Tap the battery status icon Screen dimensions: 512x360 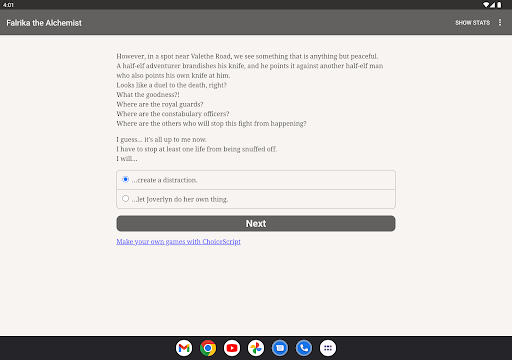pos(499,5)
